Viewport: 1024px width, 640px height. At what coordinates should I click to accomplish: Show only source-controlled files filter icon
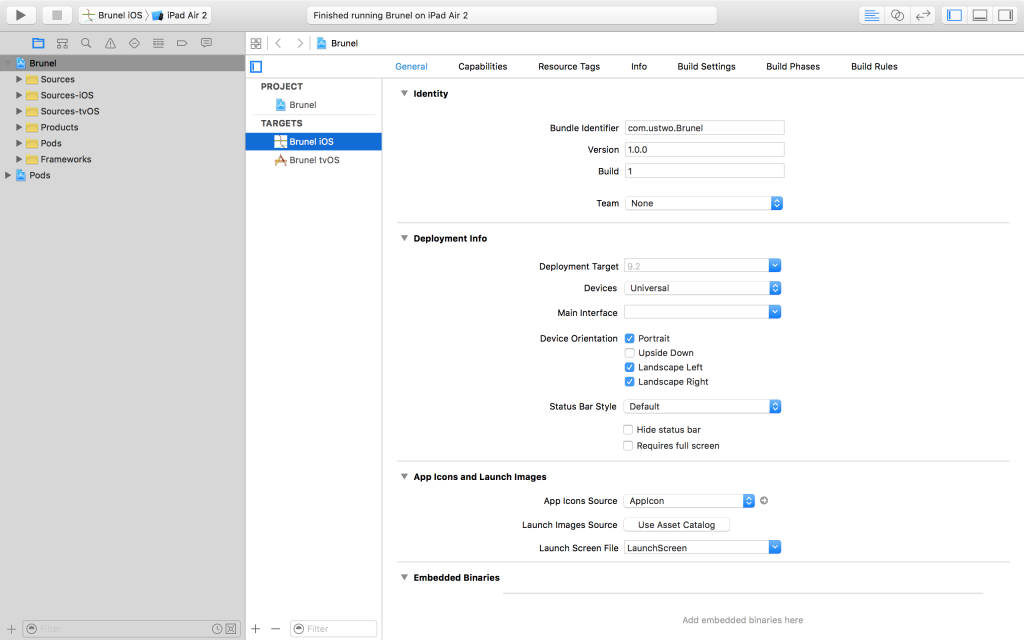(231, 629)
